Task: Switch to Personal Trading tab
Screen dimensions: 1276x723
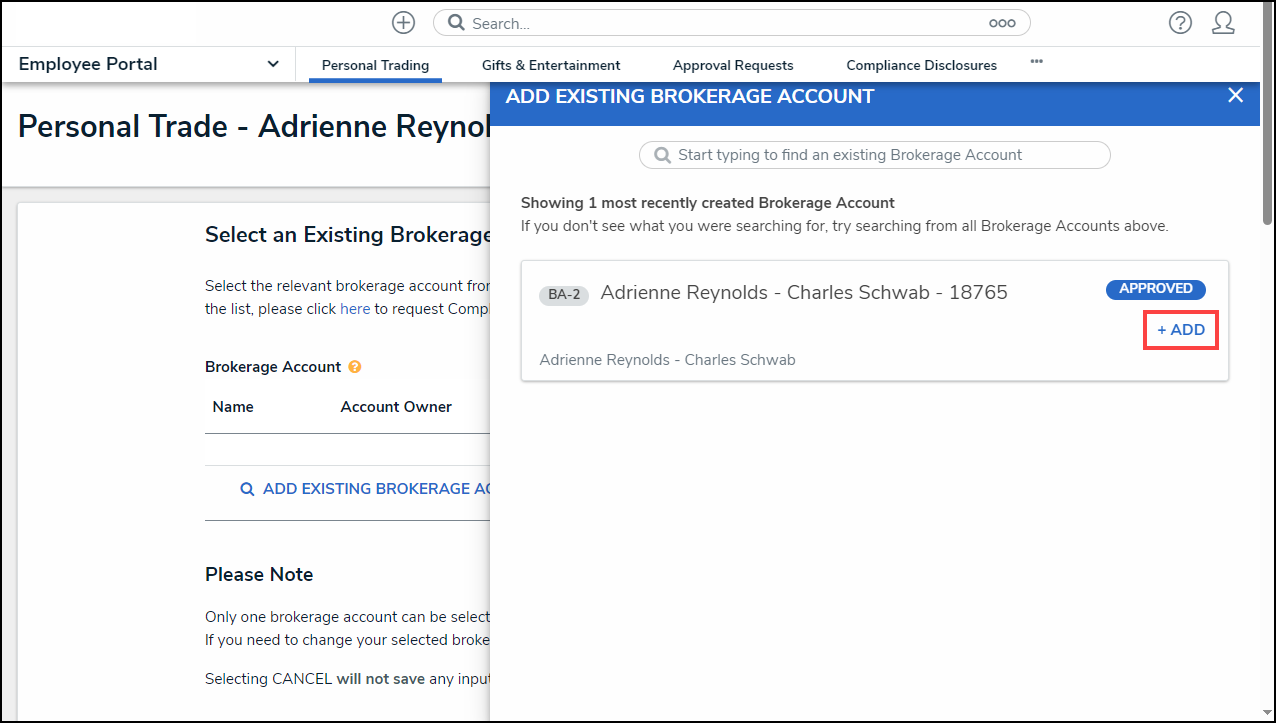Action: 375,65
